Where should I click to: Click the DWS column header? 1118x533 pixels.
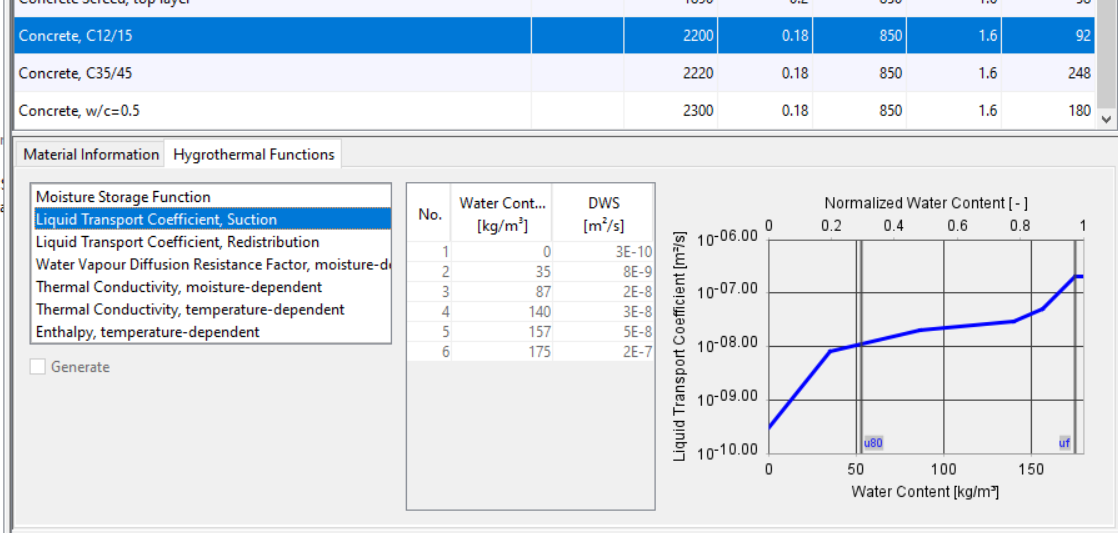(x=603, y=213)
